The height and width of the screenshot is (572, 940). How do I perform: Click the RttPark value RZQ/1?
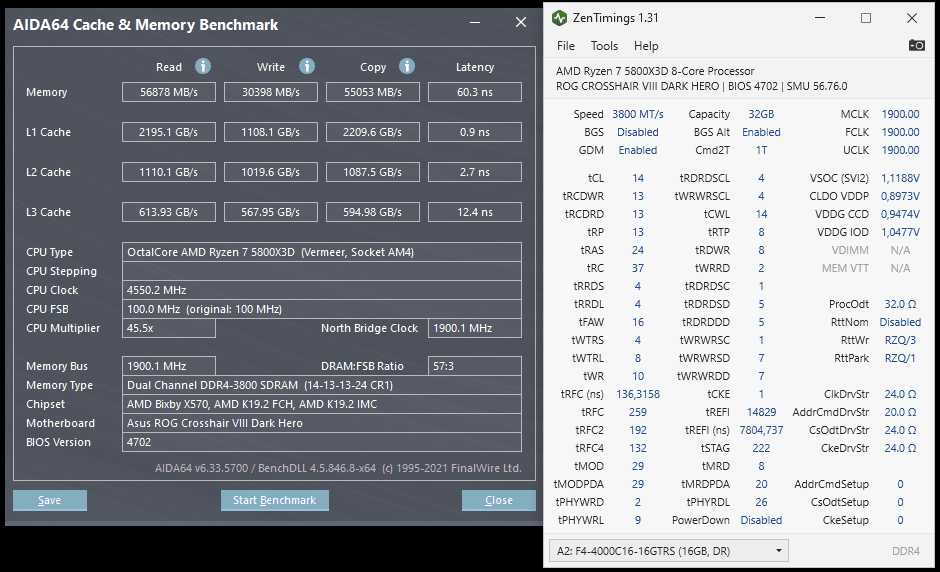(900, 358)
